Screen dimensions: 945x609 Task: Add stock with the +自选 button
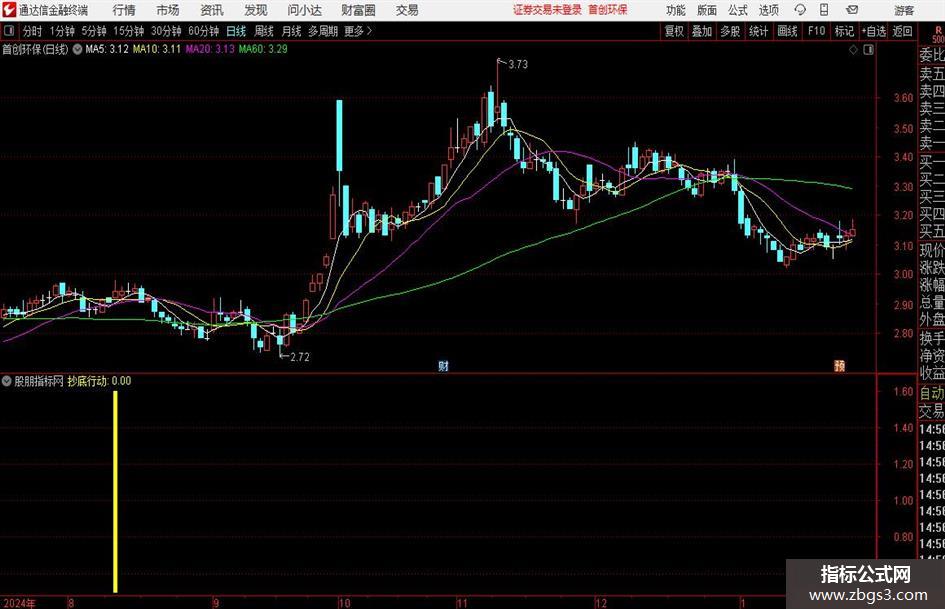[874, 31]
